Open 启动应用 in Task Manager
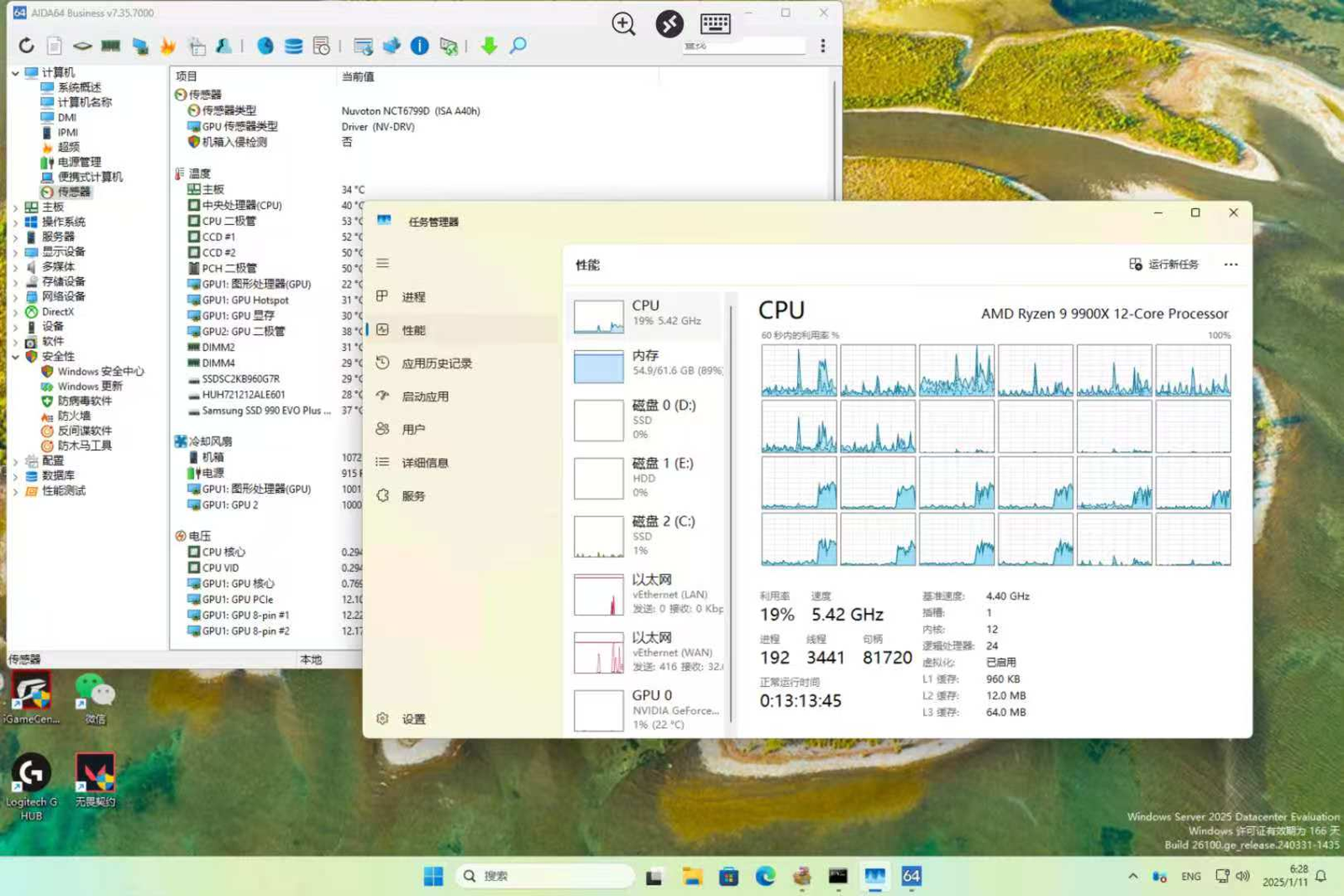Screen dimensions: 1344x896 coord(463,396)
